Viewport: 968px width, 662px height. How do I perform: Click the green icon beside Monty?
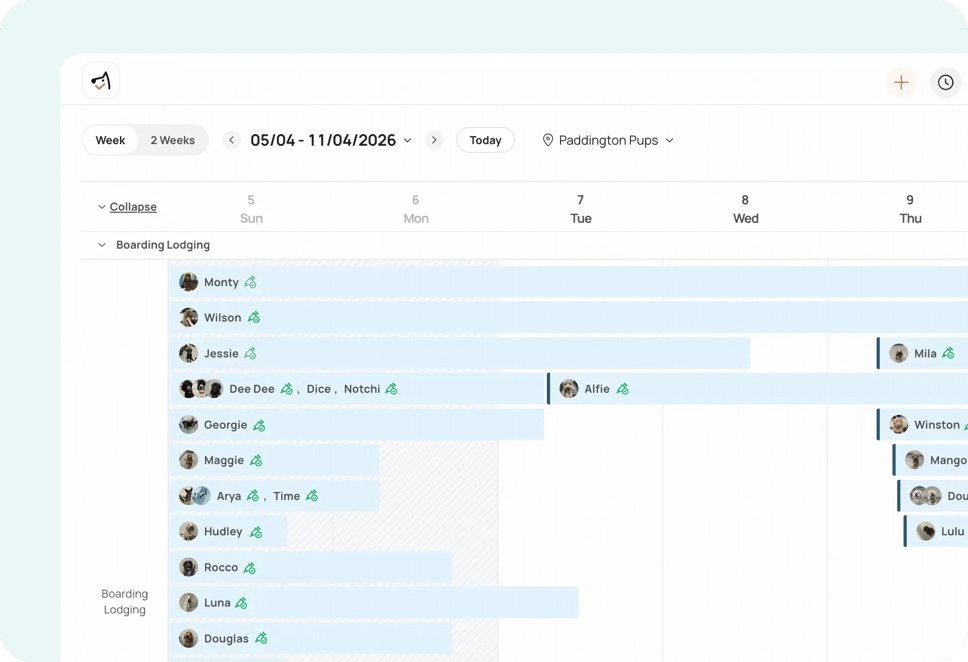(251, 283)
